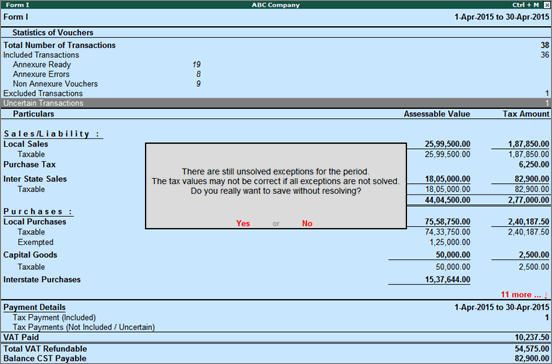Expand the '11 more' rows indicator

(x=524, y=295)
